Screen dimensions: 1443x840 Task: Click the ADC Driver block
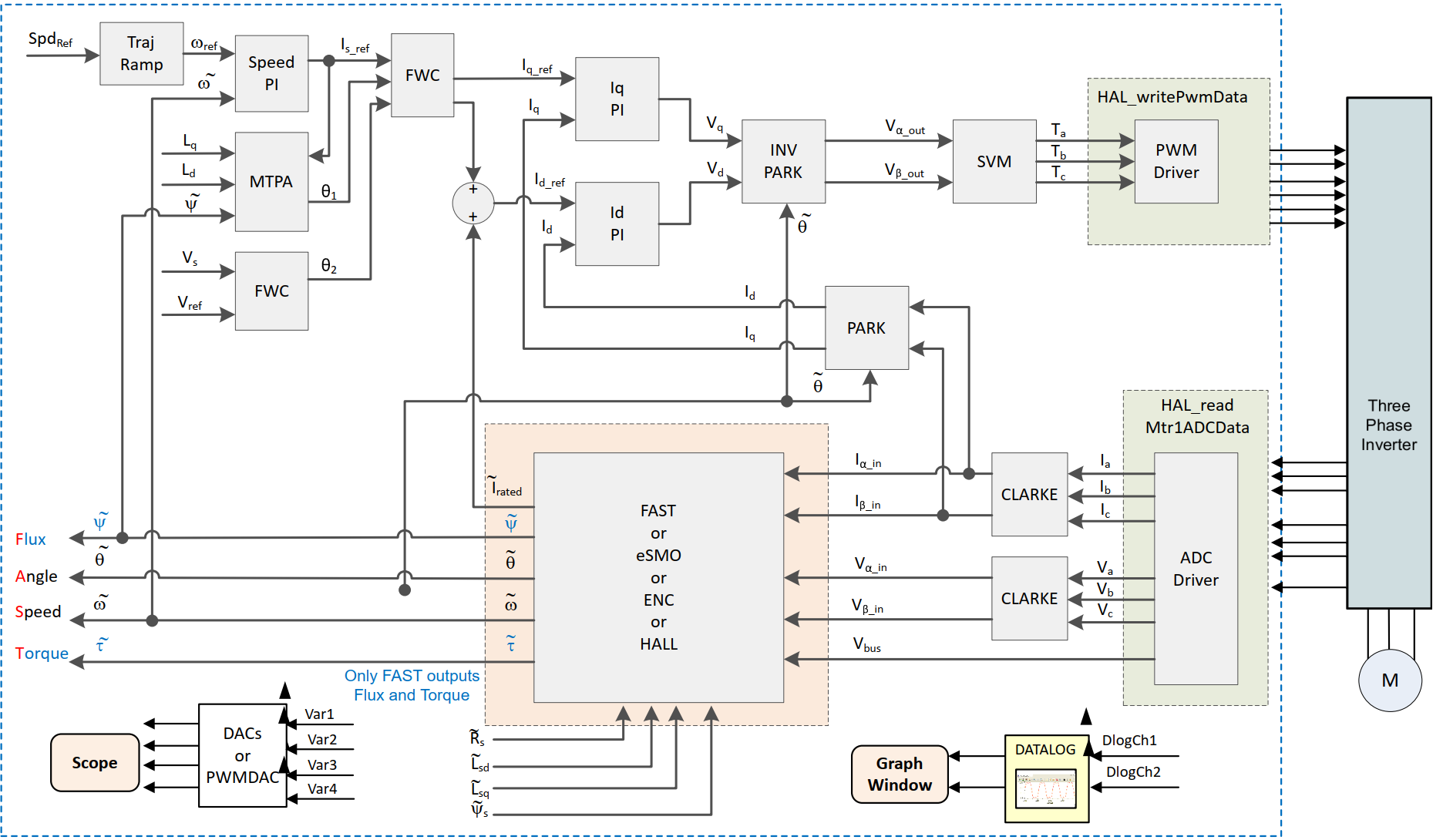click(x=1196, y=569)
